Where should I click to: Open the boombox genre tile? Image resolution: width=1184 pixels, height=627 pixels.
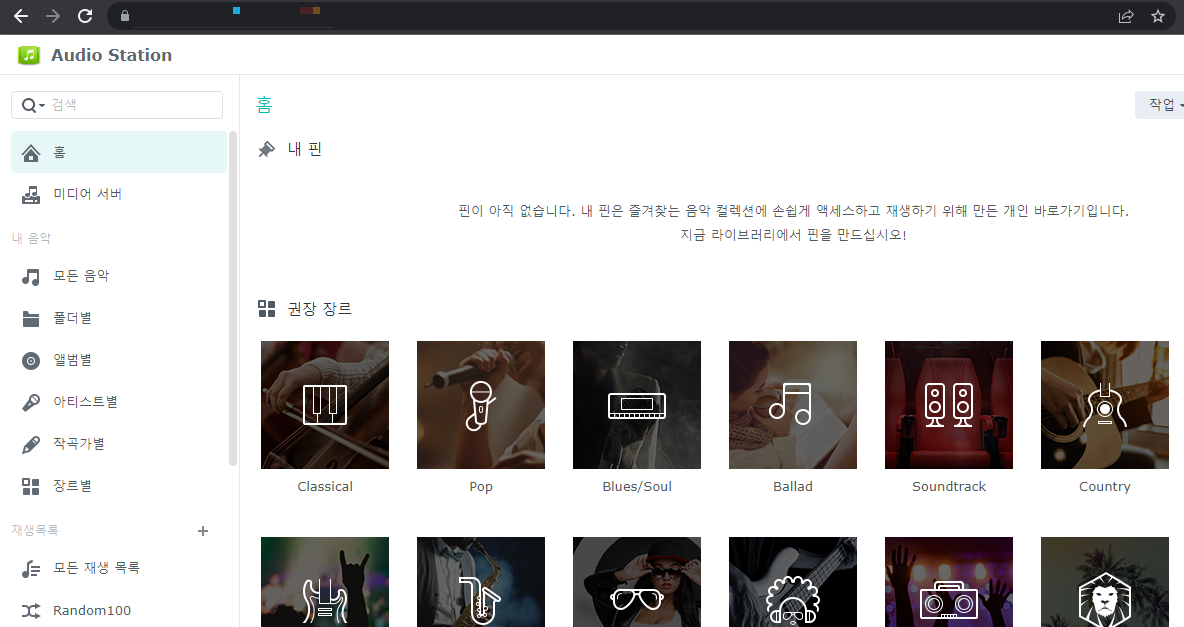[x=948, y=582]
